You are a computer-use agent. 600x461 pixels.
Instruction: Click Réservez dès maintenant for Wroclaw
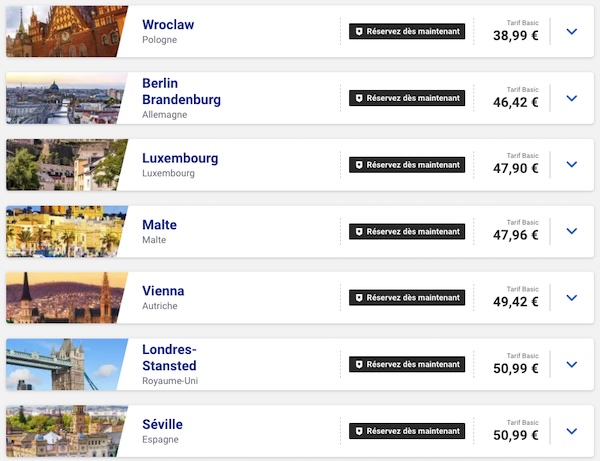tap(407, 31)
